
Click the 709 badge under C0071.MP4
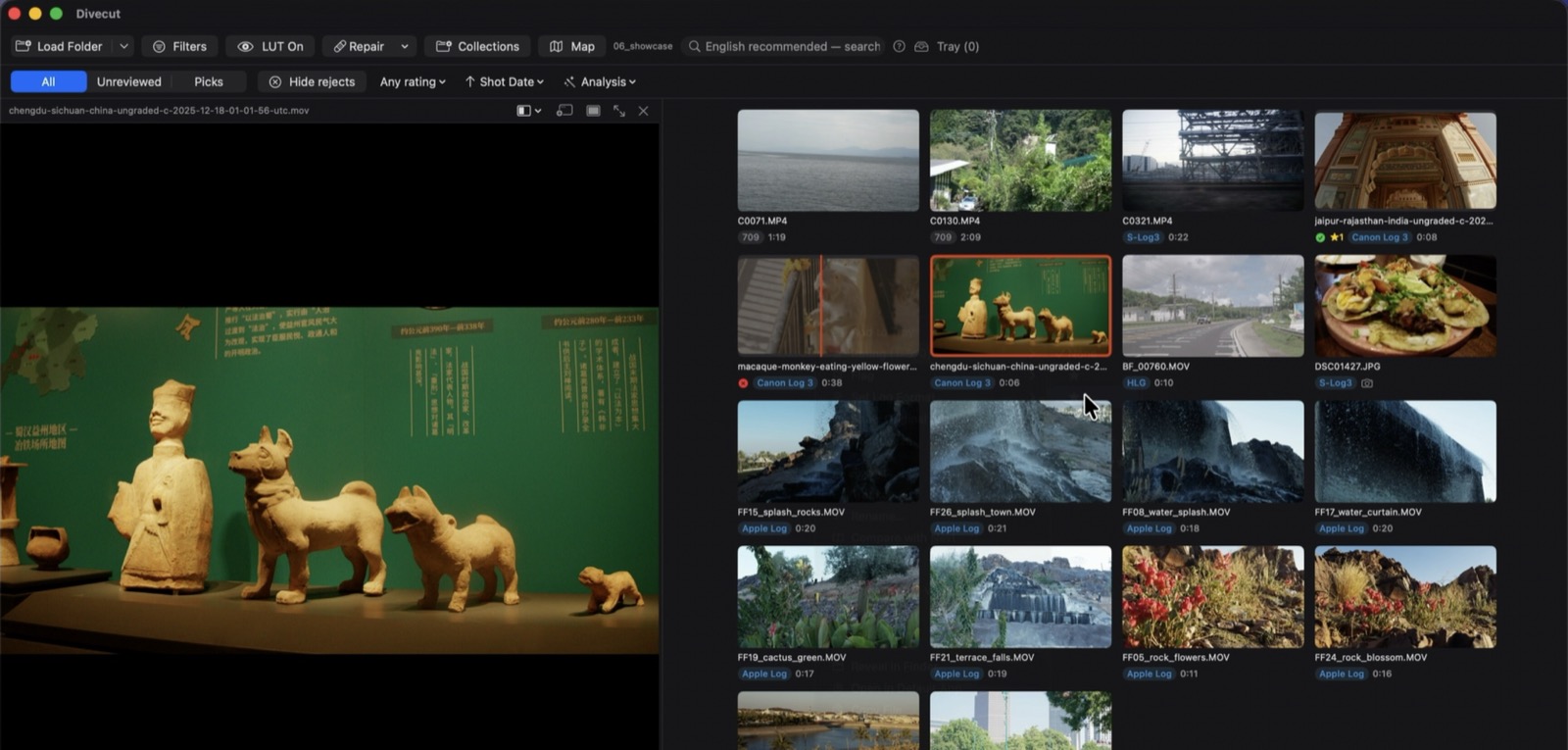tap(751, 237)
